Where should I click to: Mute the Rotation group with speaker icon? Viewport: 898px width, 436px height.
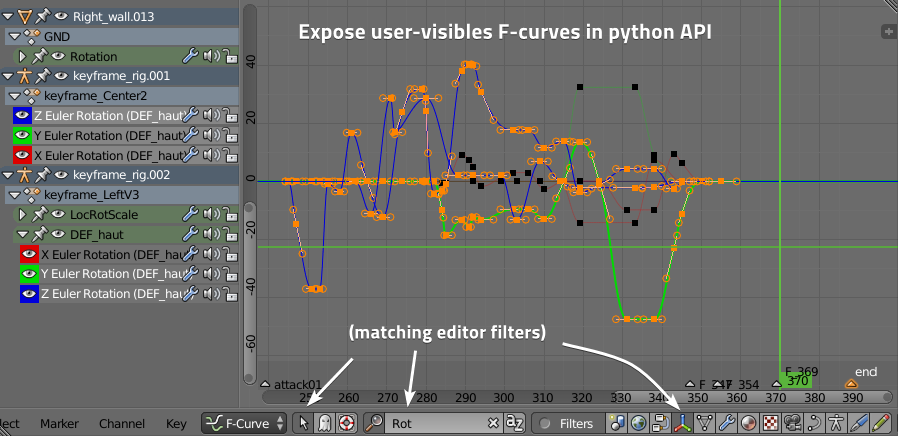[x=211, y=56]
